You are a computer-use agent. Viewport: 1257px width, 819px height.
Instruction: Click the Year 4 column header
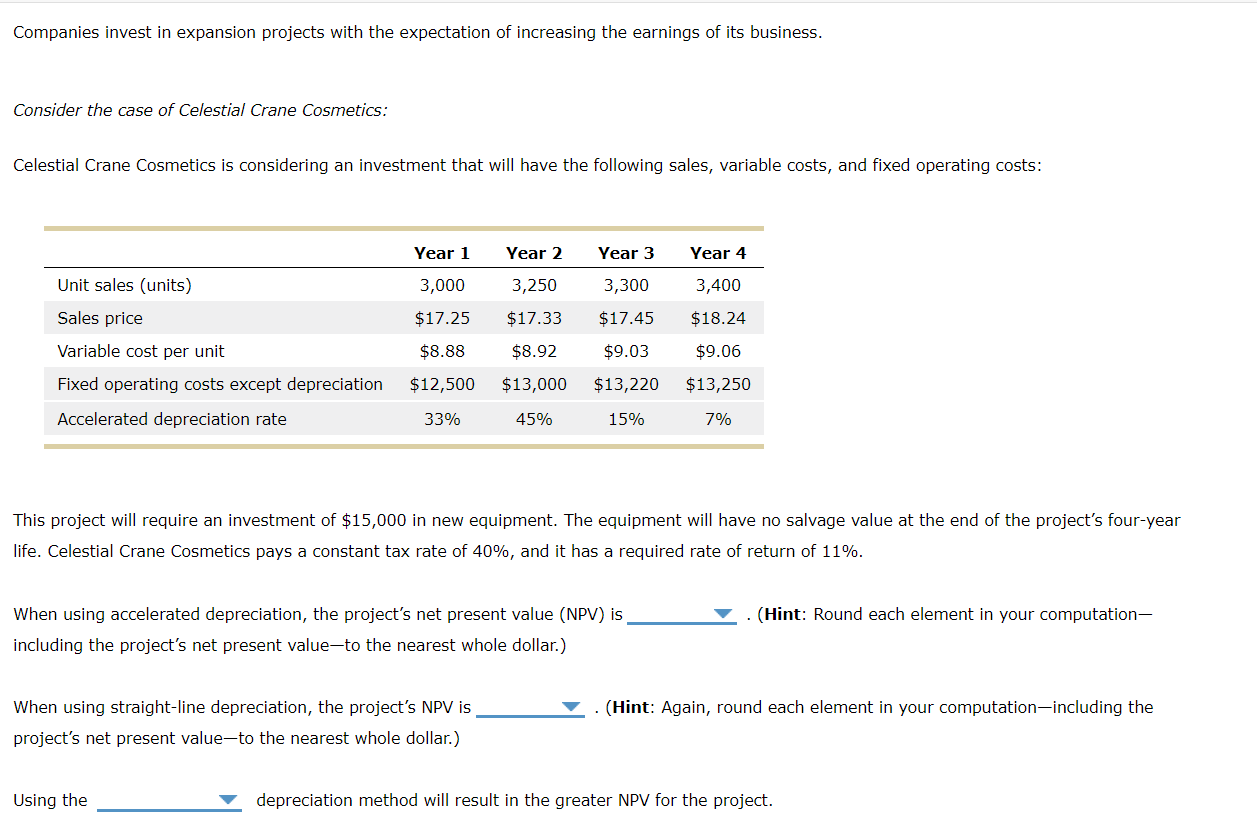[x=718, y=253]
